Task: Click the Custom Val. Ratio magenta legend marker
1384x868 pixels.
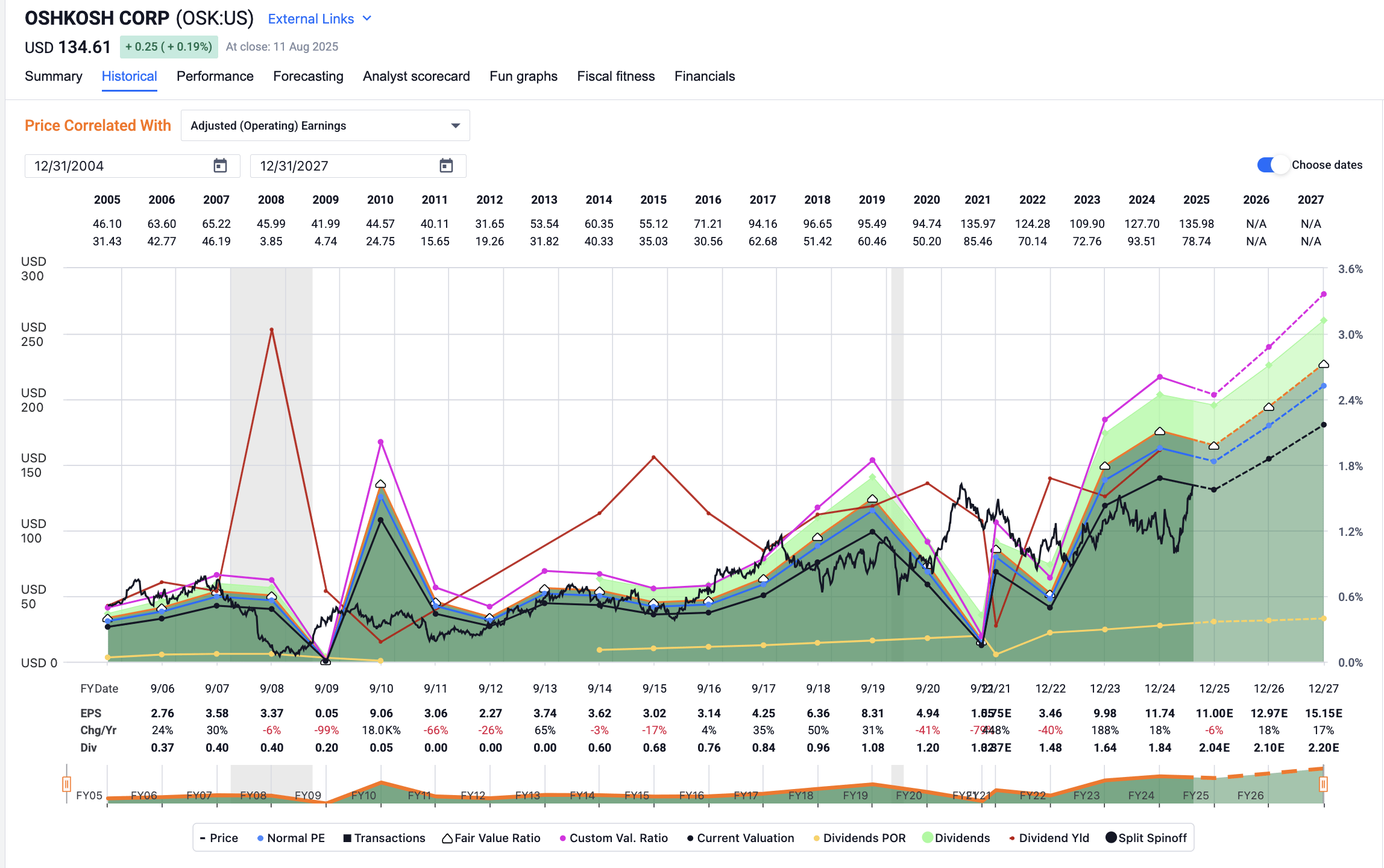Action: 563,838
